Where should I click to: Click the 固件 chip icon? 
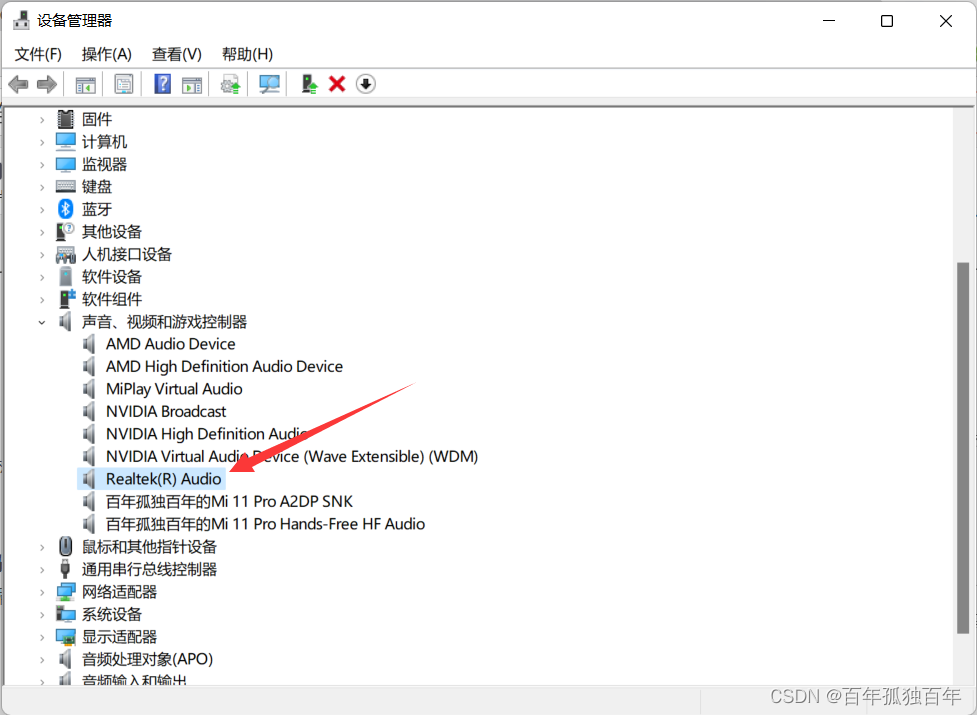click(x=65, y=119)
